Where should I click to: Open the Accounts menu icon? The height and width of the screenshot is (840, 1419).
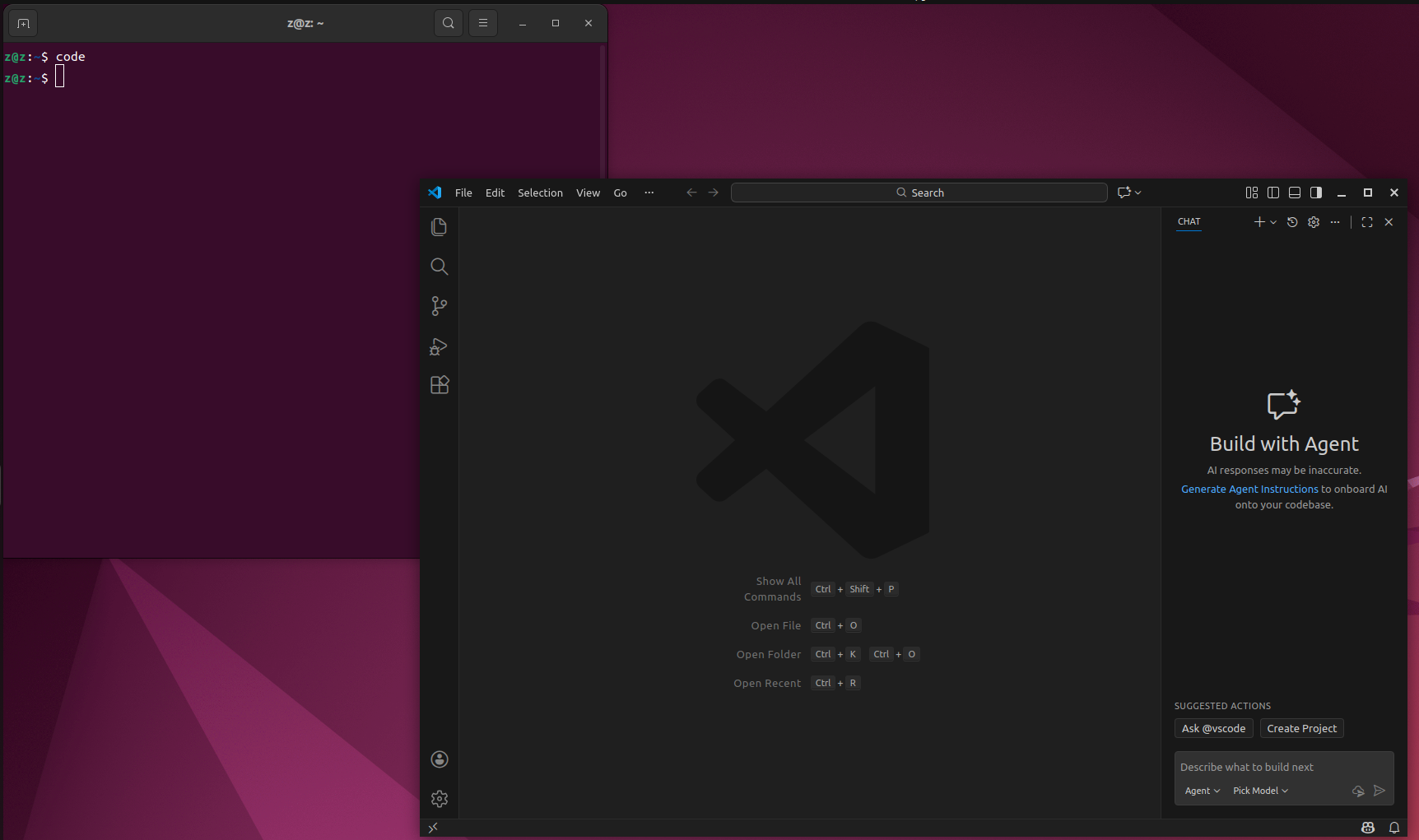click(440, 759)
